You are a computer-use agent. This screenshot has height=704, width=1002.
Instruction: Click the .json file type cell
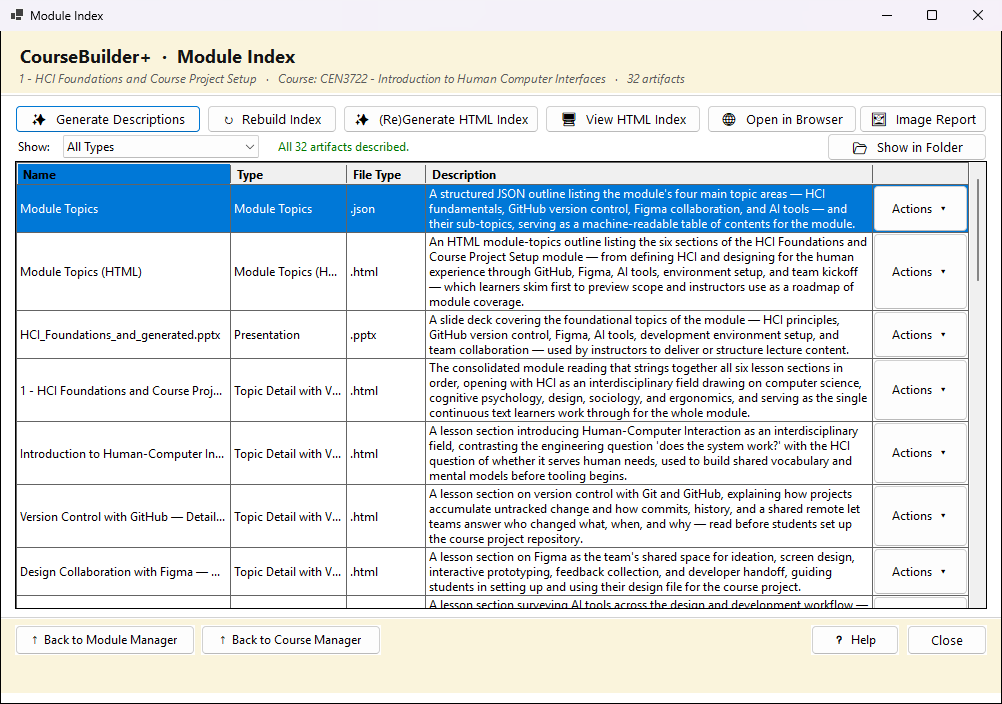coord(386,209)
